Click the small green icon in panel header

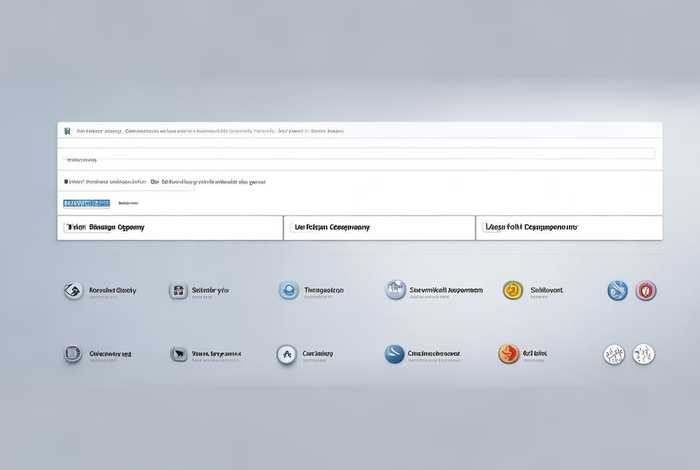tap(67, 130)
